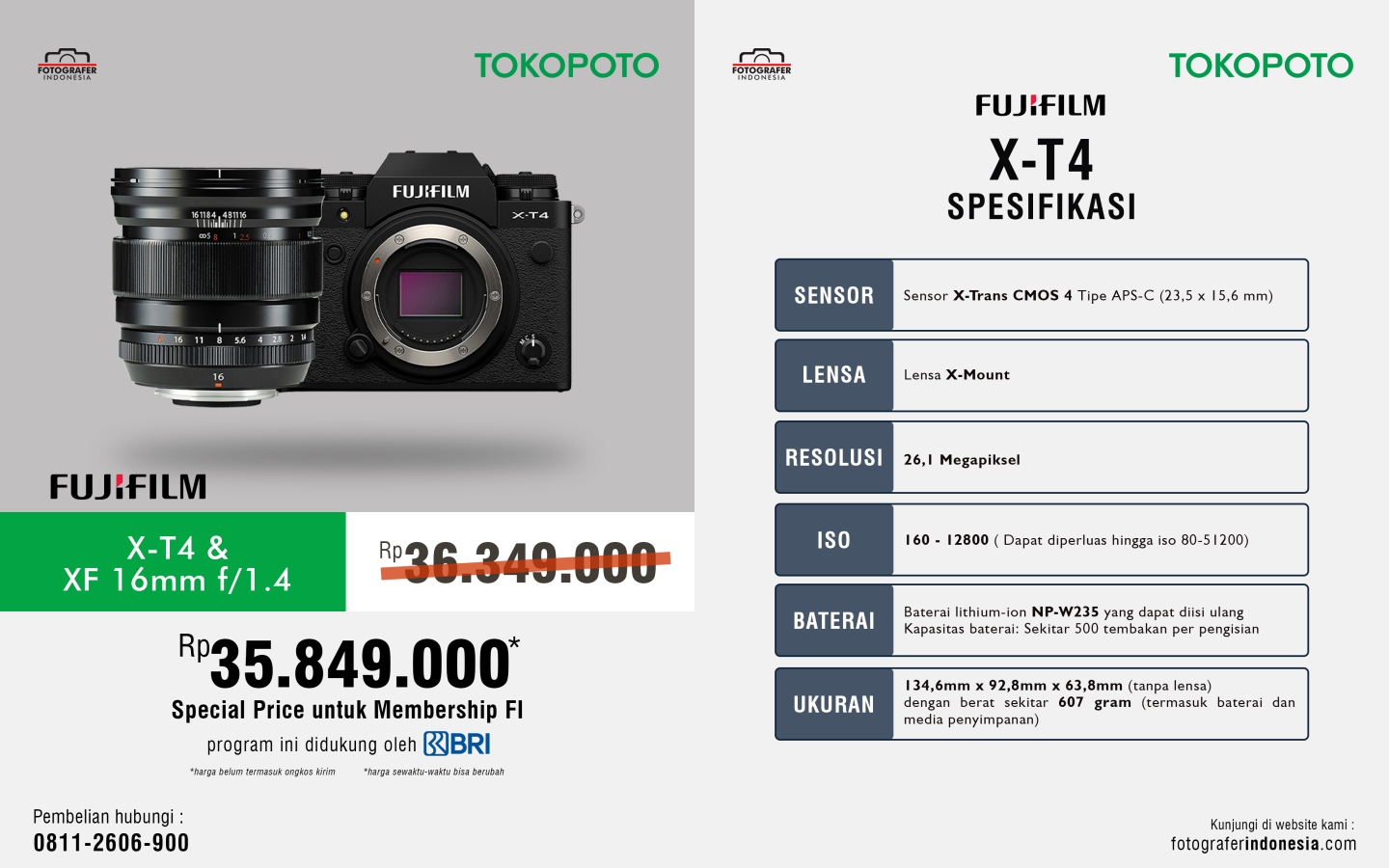Select the ISO specification label

[x=834, y=540]
